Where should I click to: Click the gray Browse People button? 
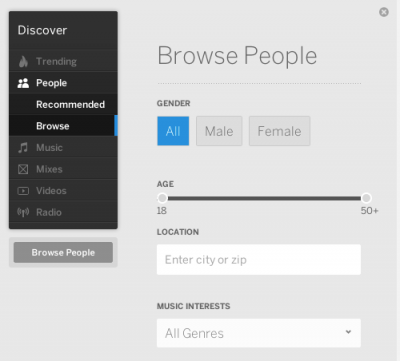(63, 252)
